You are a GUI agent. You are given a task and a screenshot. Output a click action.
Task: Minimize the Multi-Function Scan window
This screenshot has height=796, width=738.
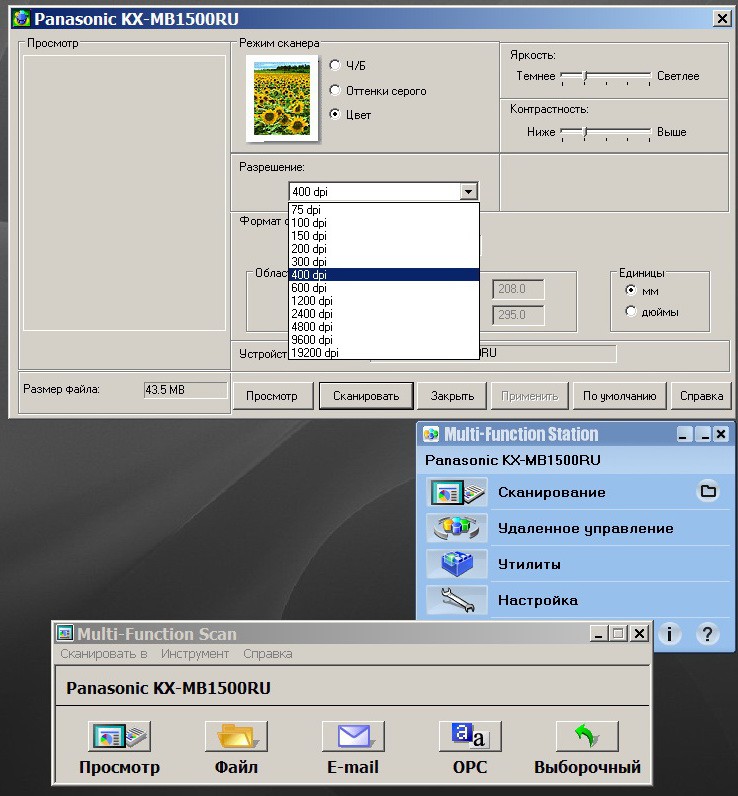click(x=598, y=634)
